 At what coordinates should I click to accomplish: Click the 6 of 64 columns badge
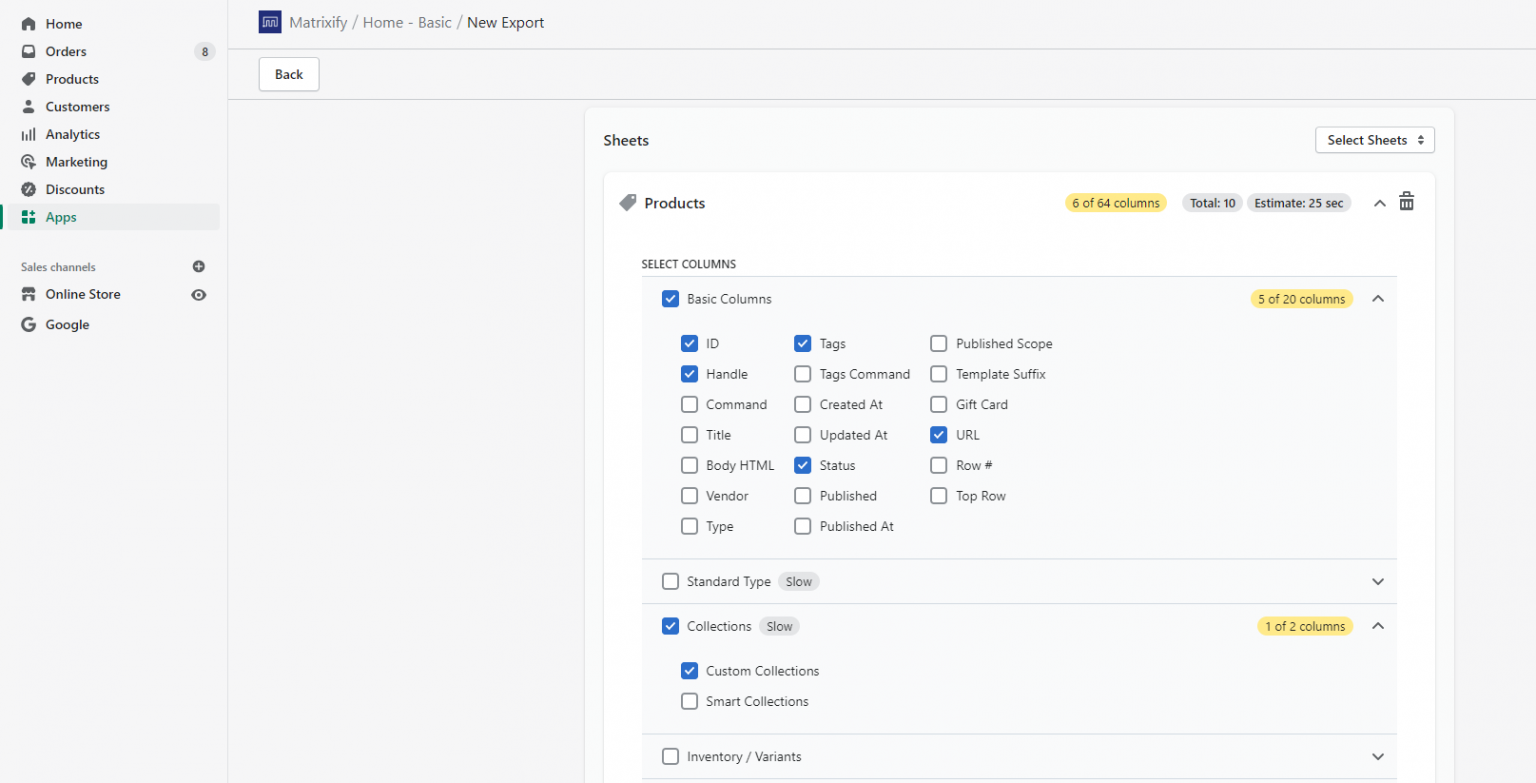1115,202
